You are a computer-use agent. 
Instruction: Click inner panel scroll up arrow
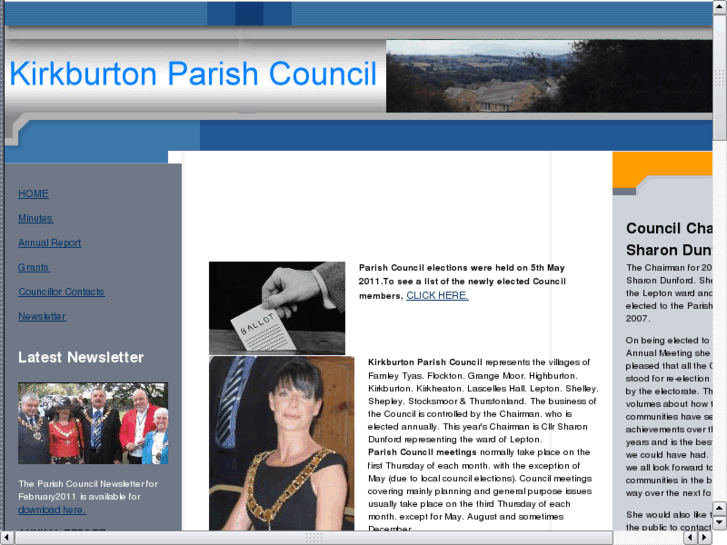tap(720, 509)
